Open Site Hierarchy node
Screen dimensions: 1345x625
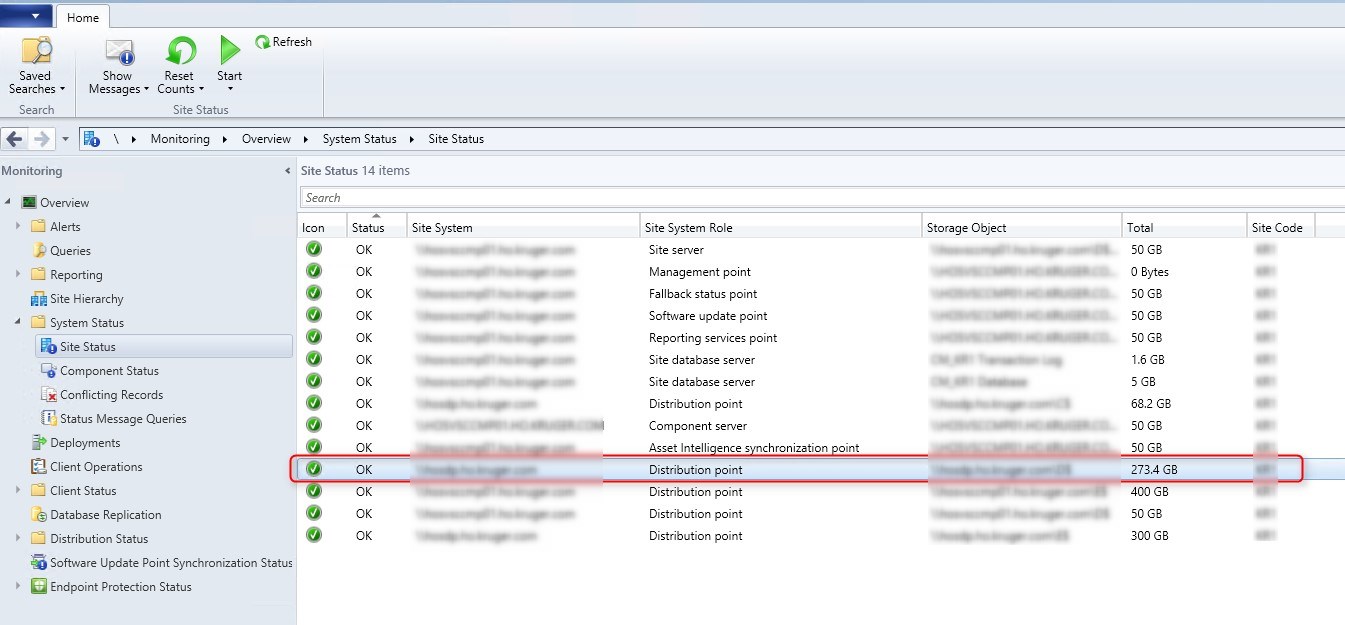[86, 299]
